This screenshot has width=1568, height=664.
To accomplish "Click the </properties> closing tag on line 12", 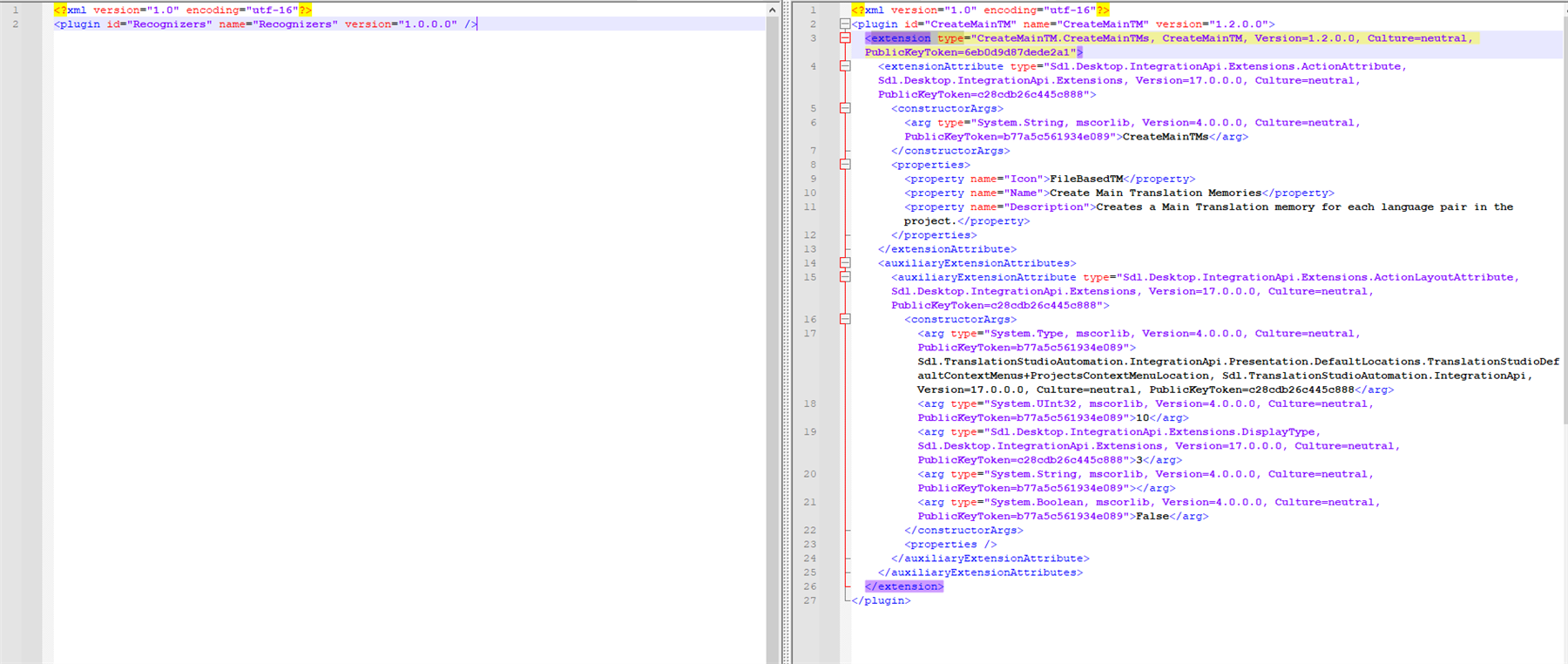I will click(x=934, y=235).
